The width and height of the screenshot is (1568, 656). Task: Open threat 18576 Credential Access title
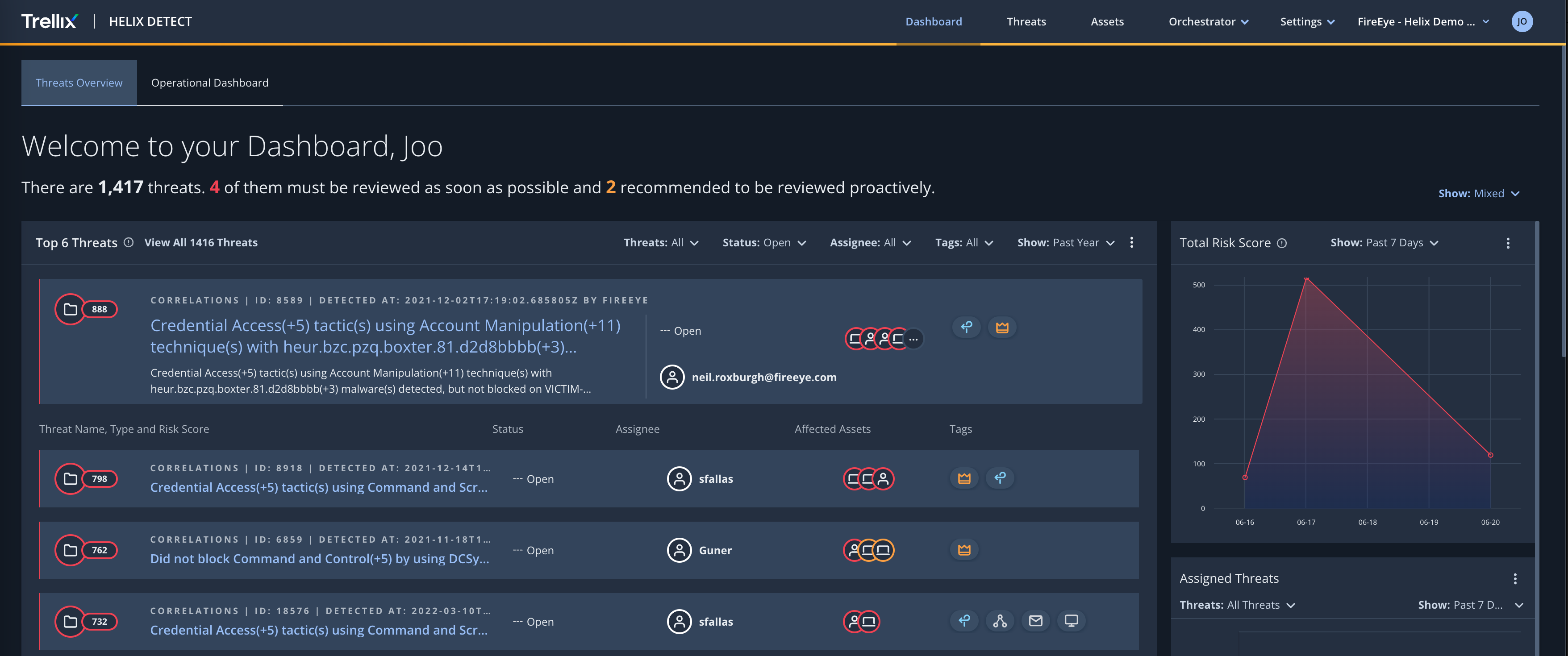(319, 630)
